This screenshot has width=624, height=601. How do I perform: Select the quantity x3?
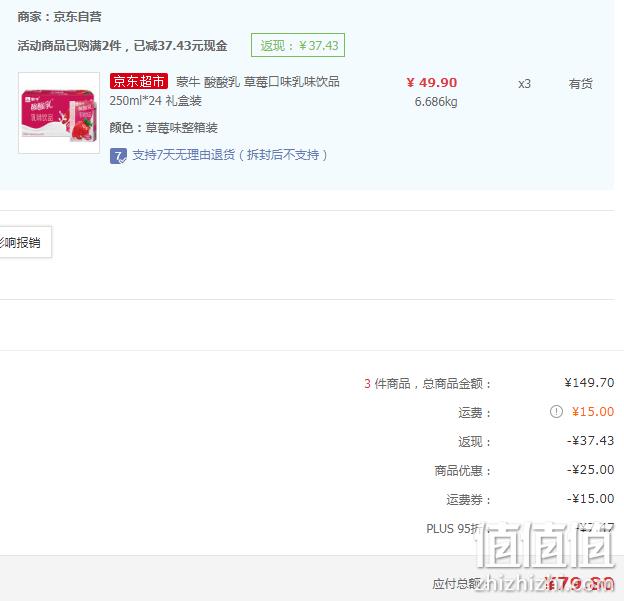click(x=524, y=84)
